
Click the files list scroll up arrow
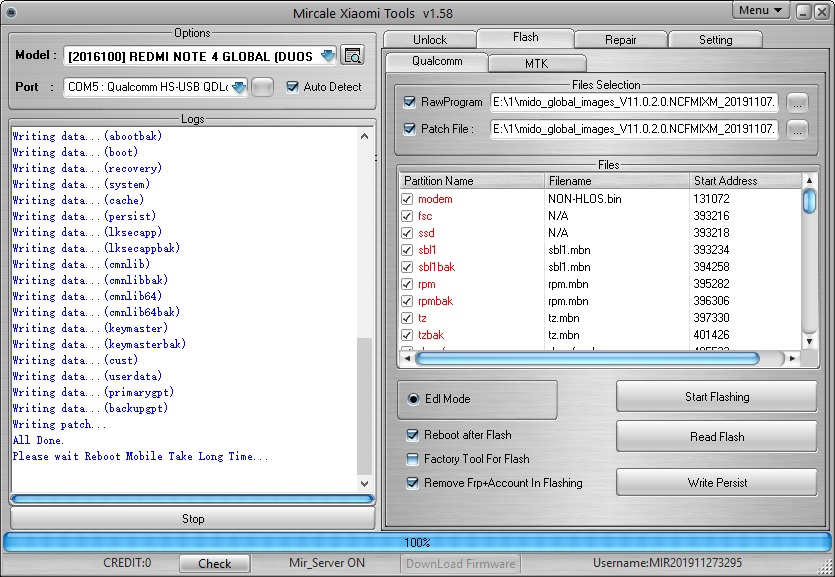click(809, 180)
